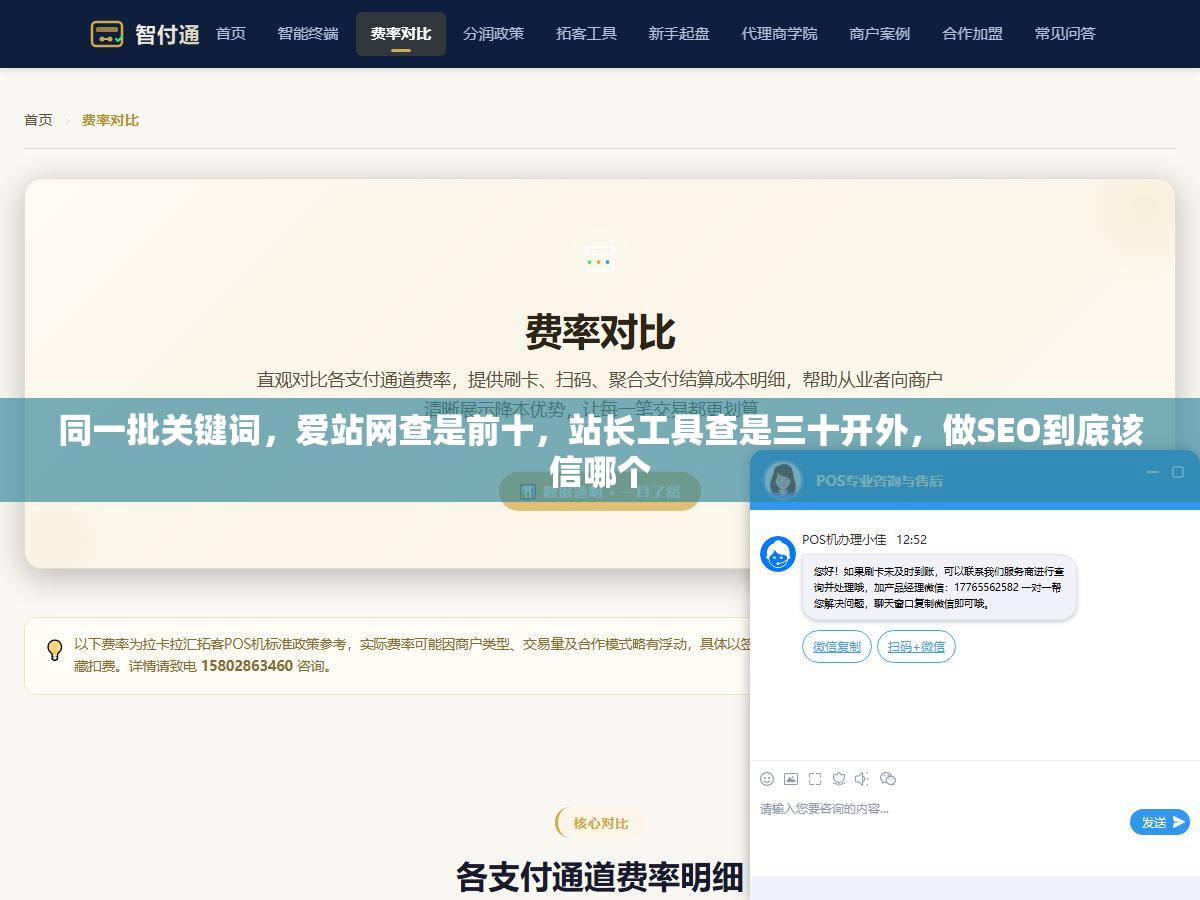Open 商户案例 navigation item
The width and height of the screenshot is (1200, 900).
880,34
